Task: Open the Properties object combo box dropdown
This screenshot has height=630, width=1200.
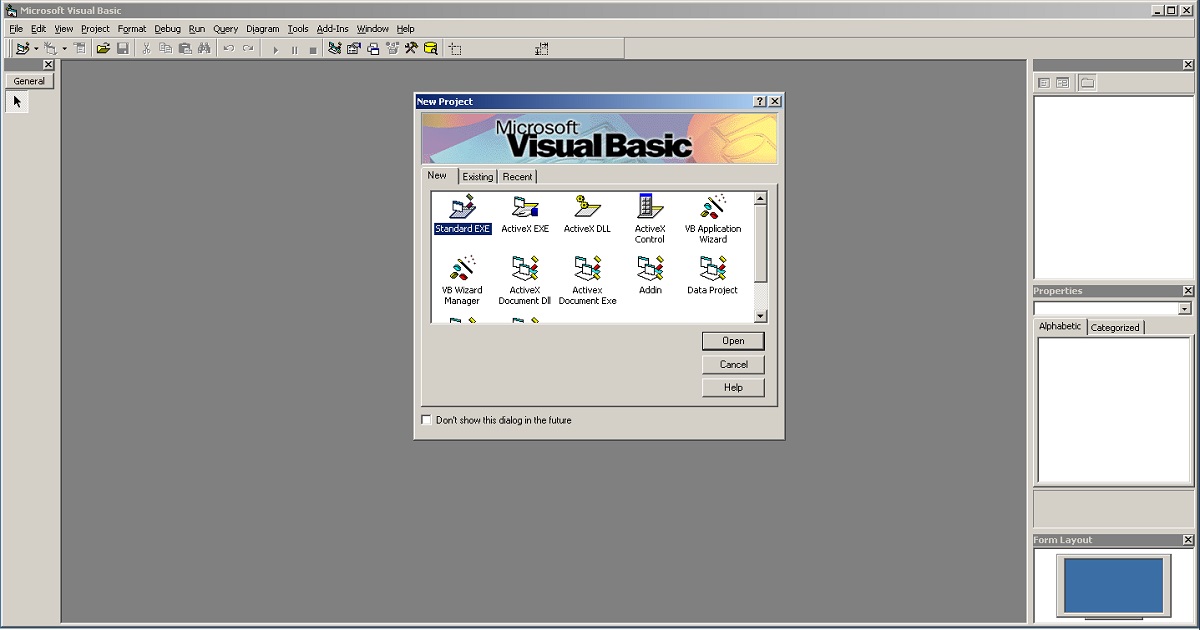Action: [x=1185, y=309]
